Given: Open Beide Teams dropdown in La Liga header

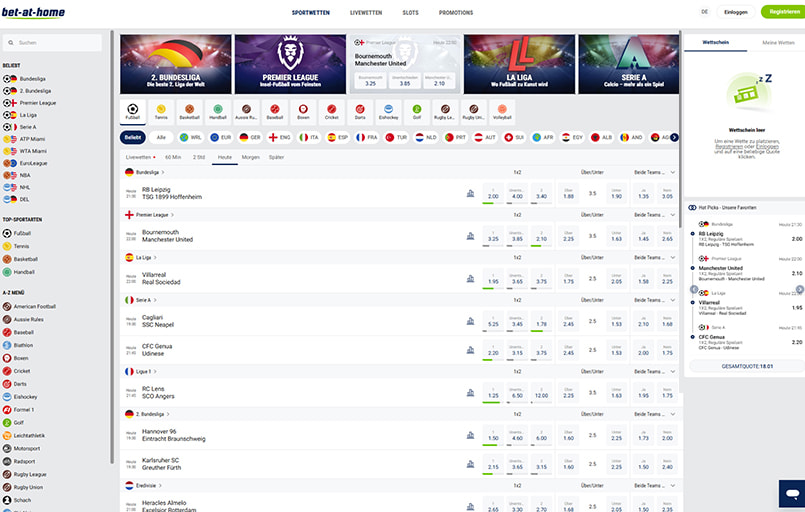Looking at the screenshot, I should click(655, 258).
